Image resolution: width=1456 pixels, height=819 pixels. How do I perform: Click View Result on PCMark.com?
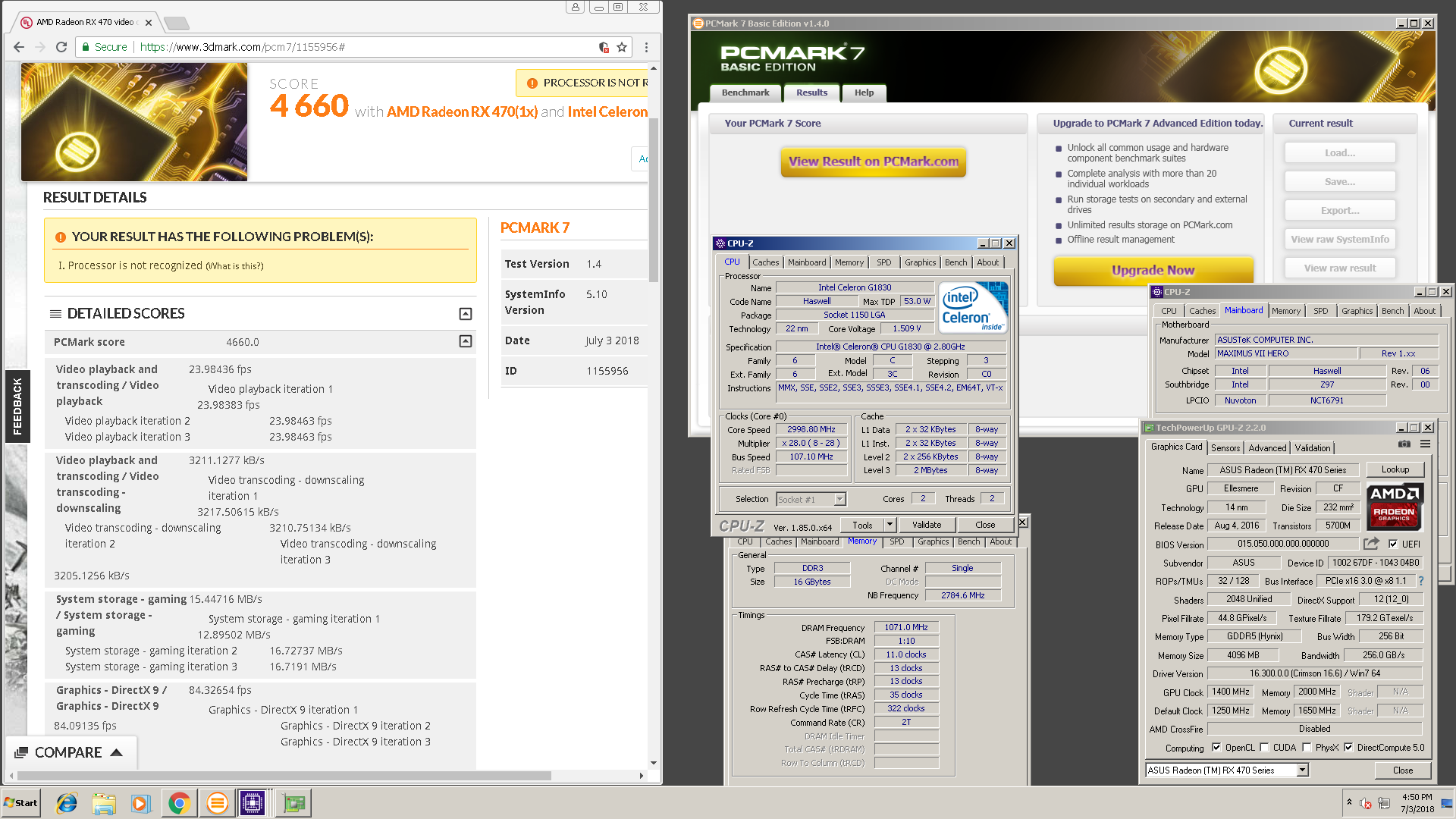874,162
